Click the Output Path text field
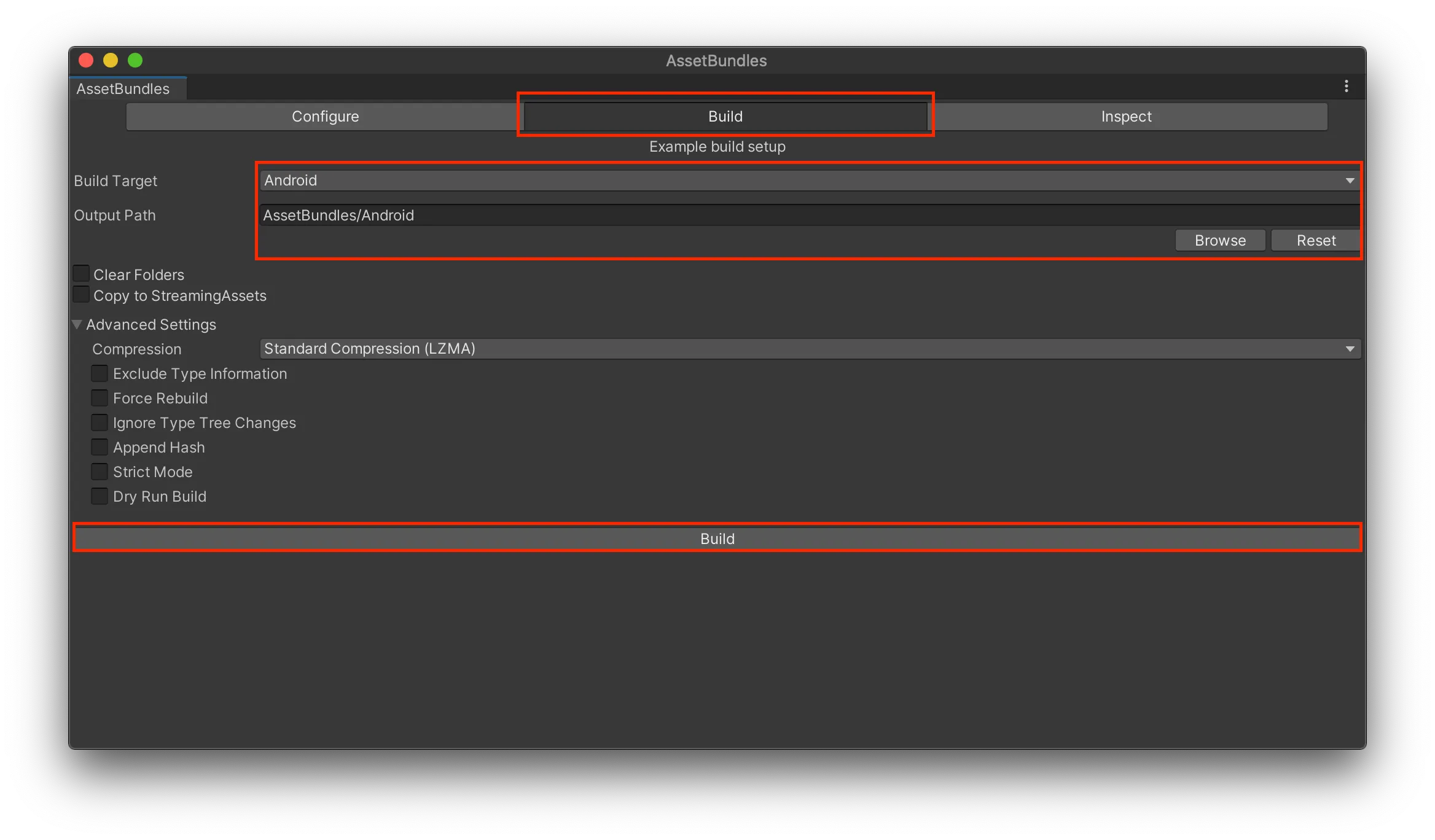The image size is (1435, 840). 799,215
